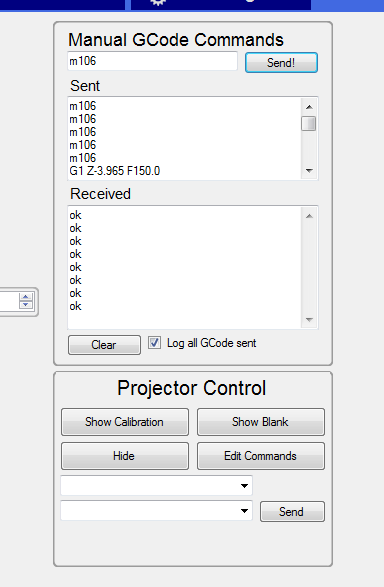The image size is (384, 587).
Task: Click the Hide button in Projector Control
Action: click(125, 456)
